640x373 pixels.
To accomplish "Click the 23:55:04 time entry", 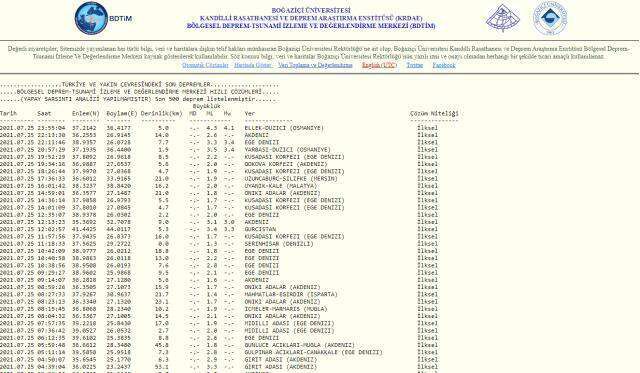I will 51,128.
